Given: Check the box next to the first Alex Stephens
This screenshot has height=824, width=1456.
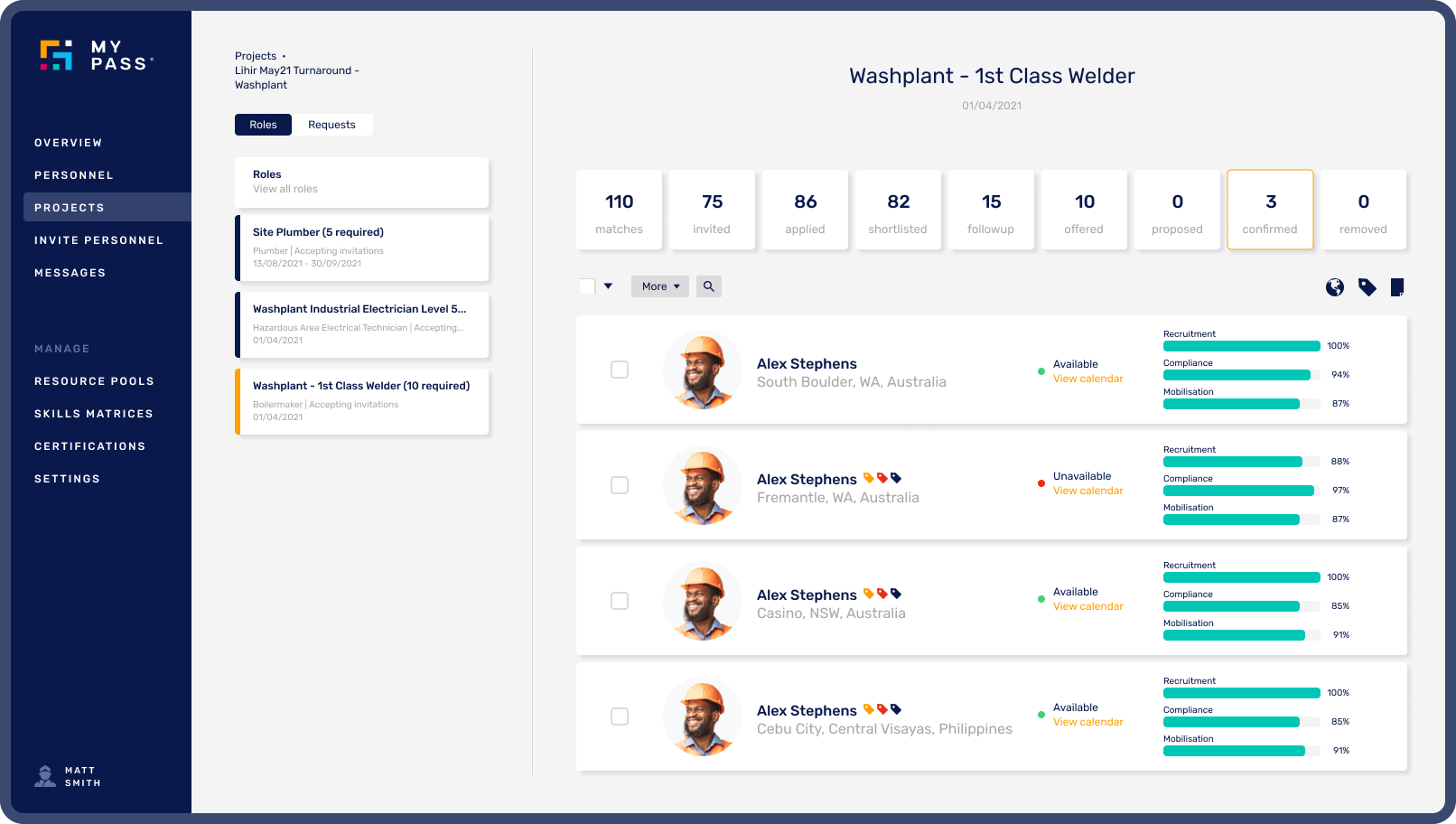Looking at the screenshot, I should [620, 370].
